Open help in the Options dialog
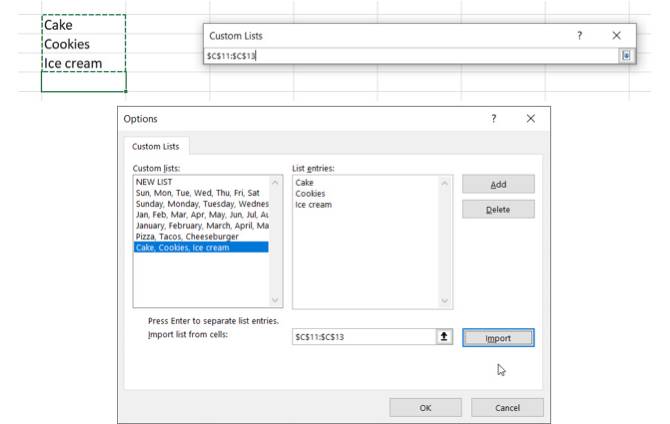The height and width of the screenshot is (424, 670). point(494,118)
